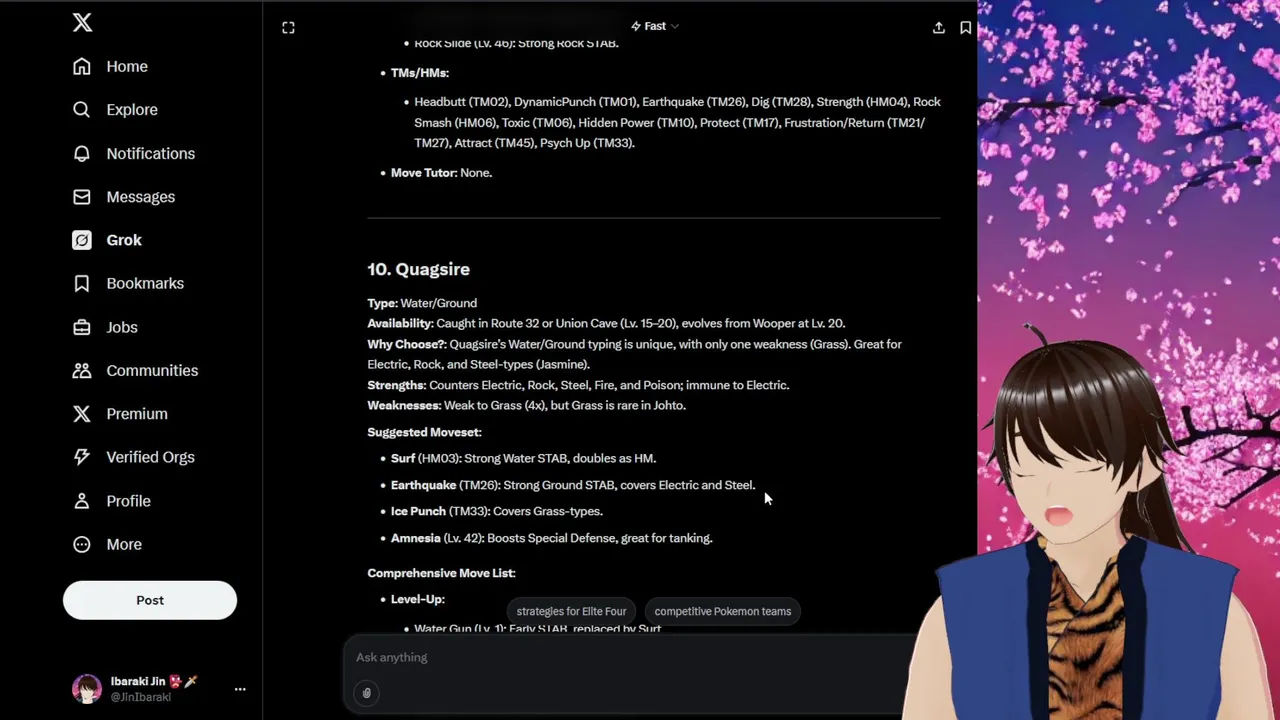This screenshot has height=720, width=1280.
Task: Click 'Suggested Moveset:' label
Action: [x=424, y=432]
